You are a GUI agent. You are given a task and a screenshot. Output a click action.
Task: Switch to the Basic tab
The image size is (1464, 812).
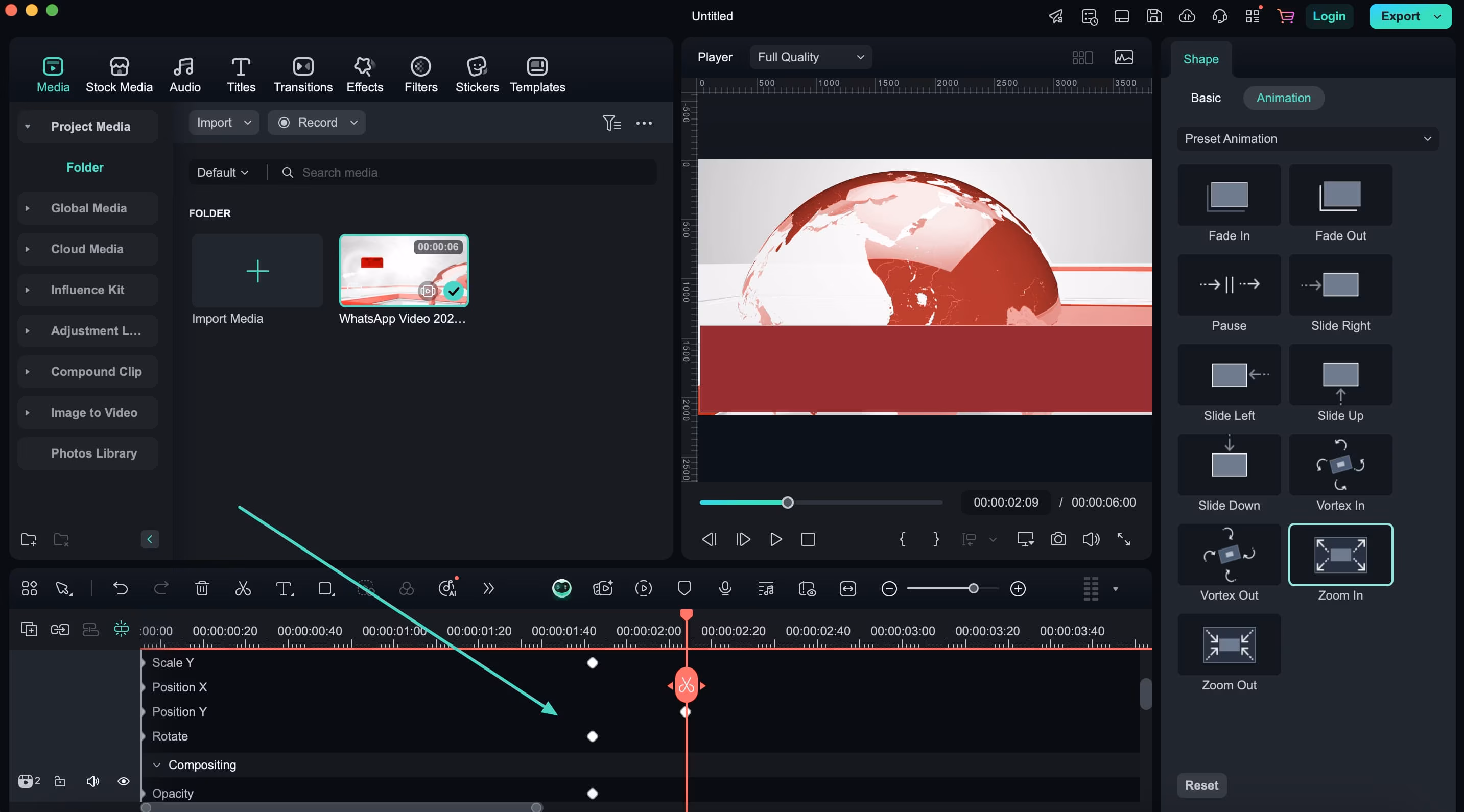coord(1206,98)
